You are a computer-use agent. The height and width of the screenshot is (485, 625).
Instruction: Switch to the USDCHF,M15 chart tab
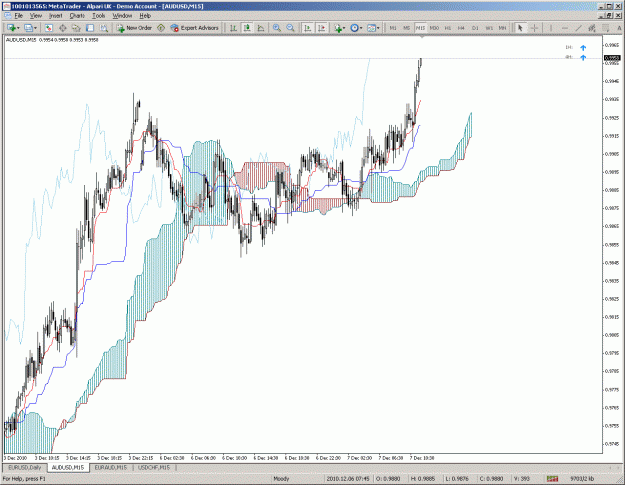[x=153, y=467]
